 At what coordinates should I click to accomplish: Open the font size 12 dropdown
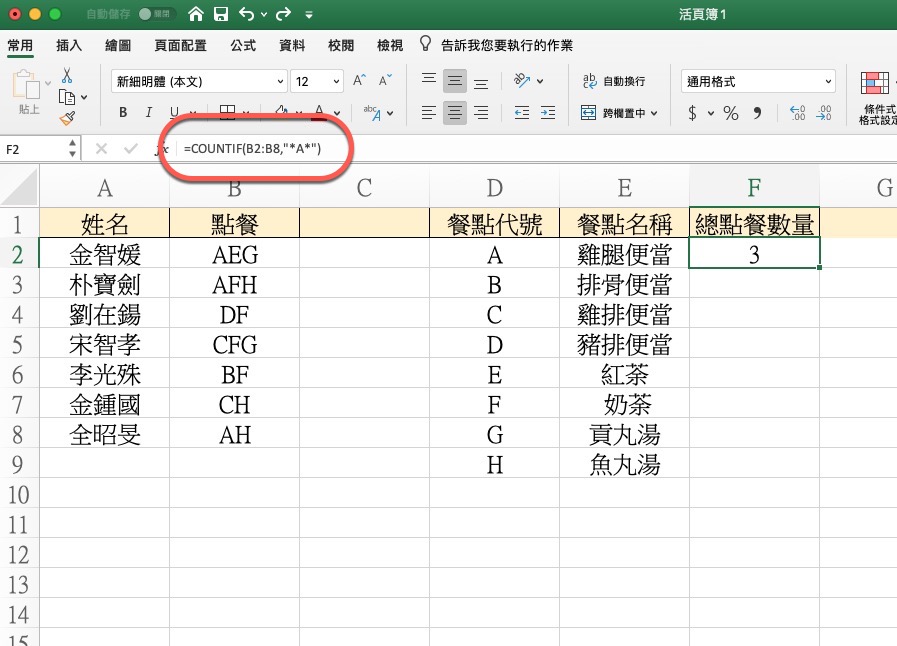318,81
